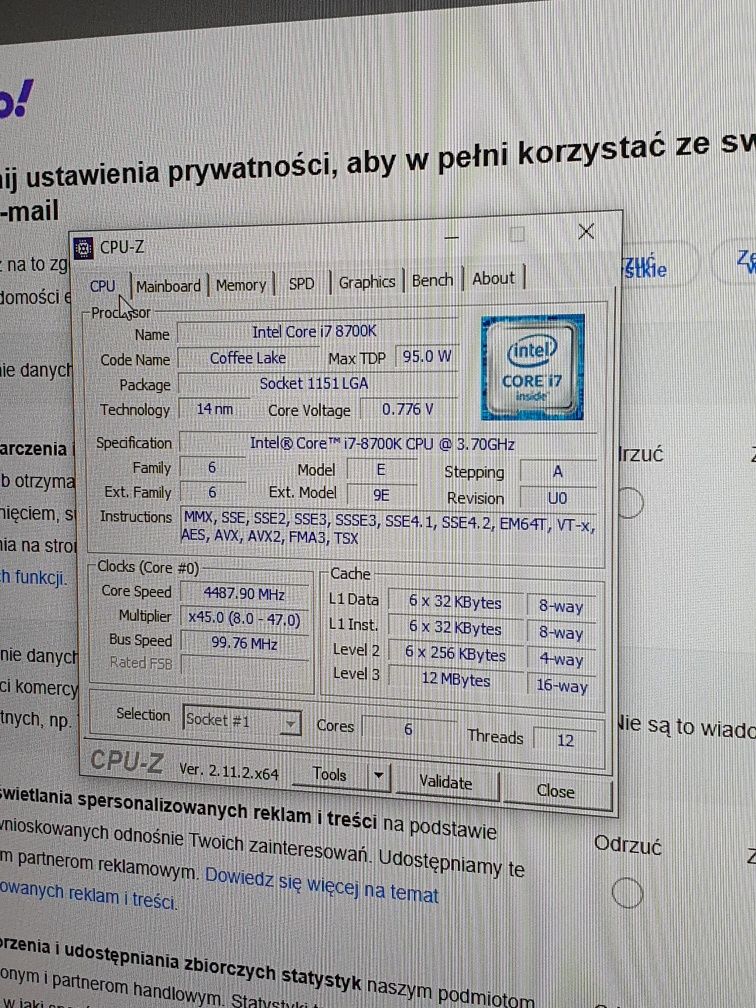The width and height of the screenshot is (756, 1008).
Task: Click the Ext. Model value '9E'
Action: coord(381,495)
